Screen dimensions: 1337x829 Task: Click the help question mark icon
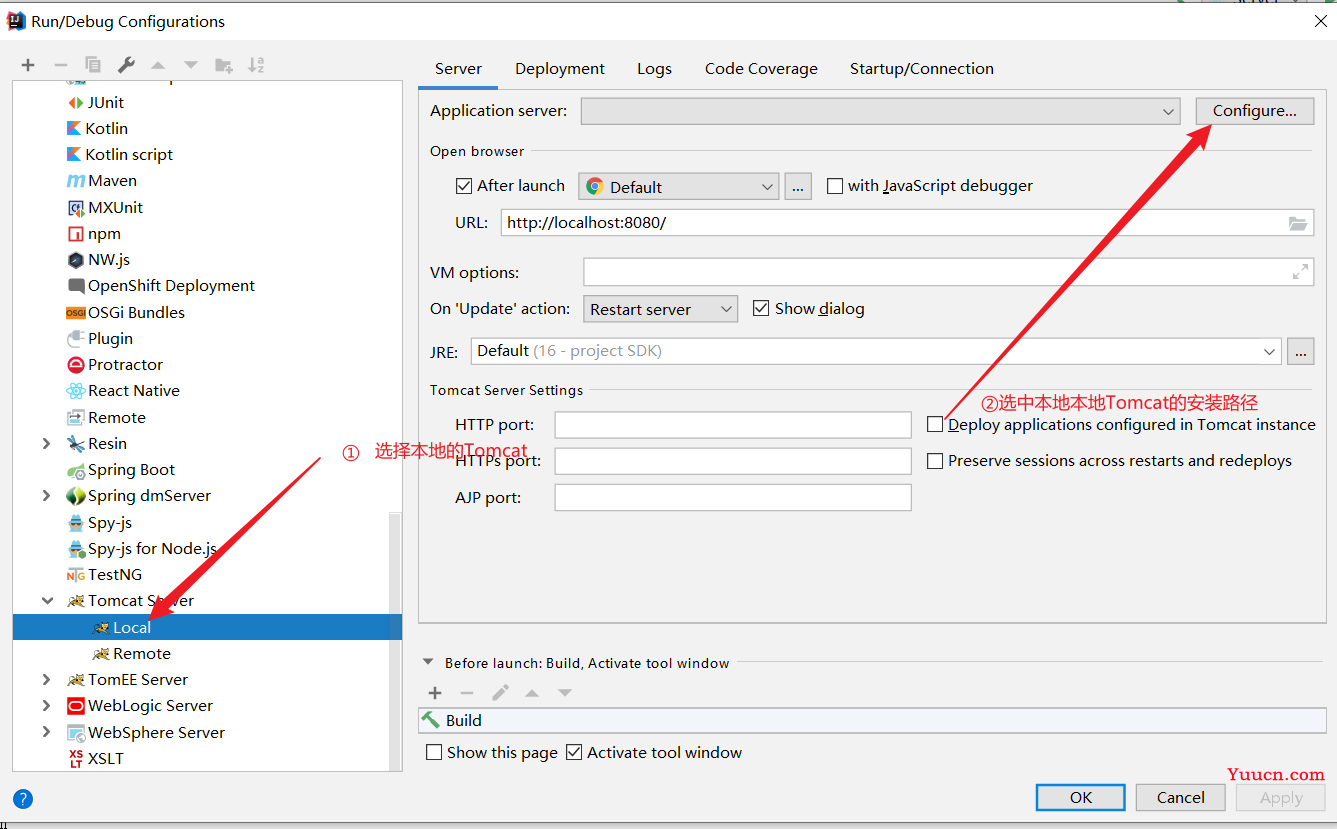pyautogui.click(x=23, y=798)
